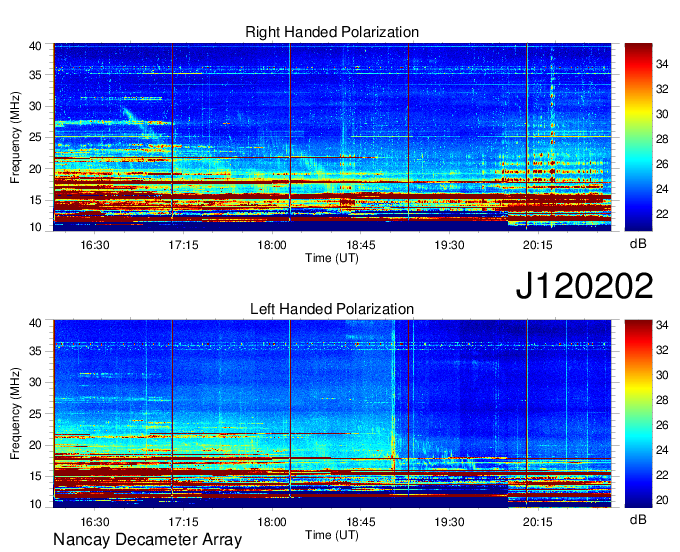
Task: Click the 26 dB tick on Left Handed colorbar
Action: click(x=662, y=425)
